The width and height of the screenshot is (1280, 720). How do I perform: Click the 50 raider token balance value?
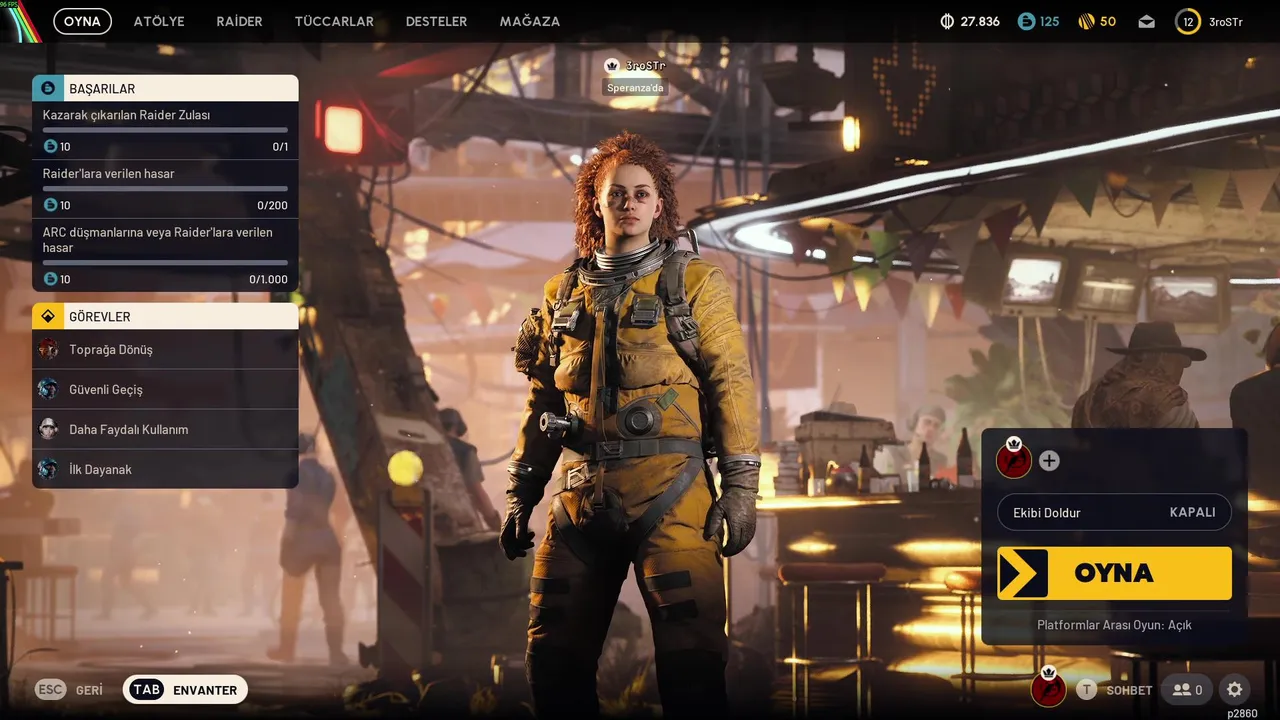(1108, 21)
